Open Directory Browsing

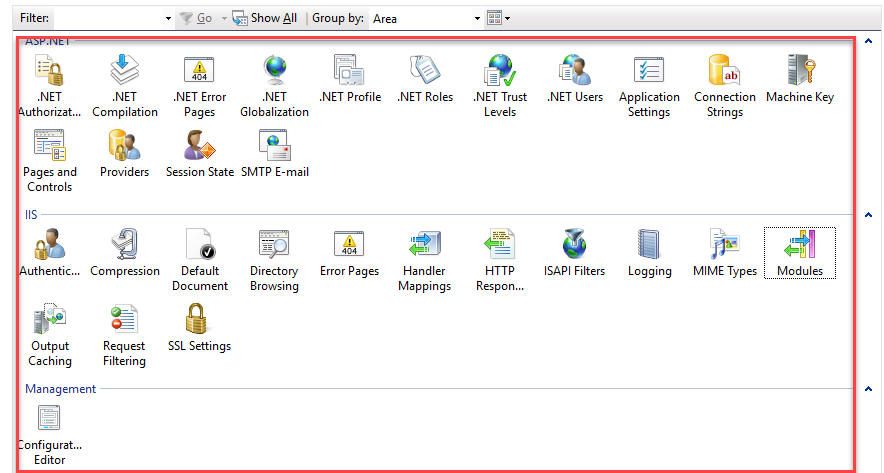tap(274, 259)
